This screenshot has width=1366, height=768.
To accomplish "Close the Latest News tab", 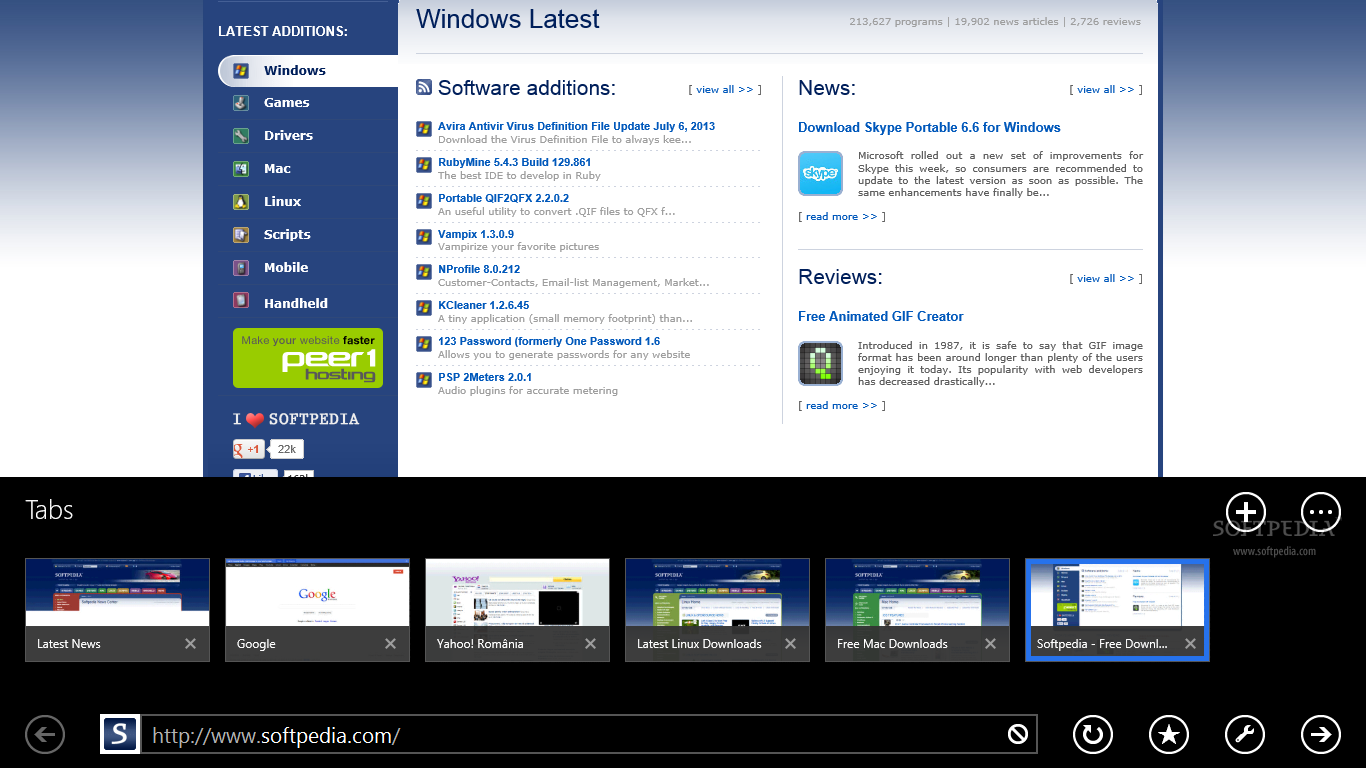I will [x=190, y=643].
